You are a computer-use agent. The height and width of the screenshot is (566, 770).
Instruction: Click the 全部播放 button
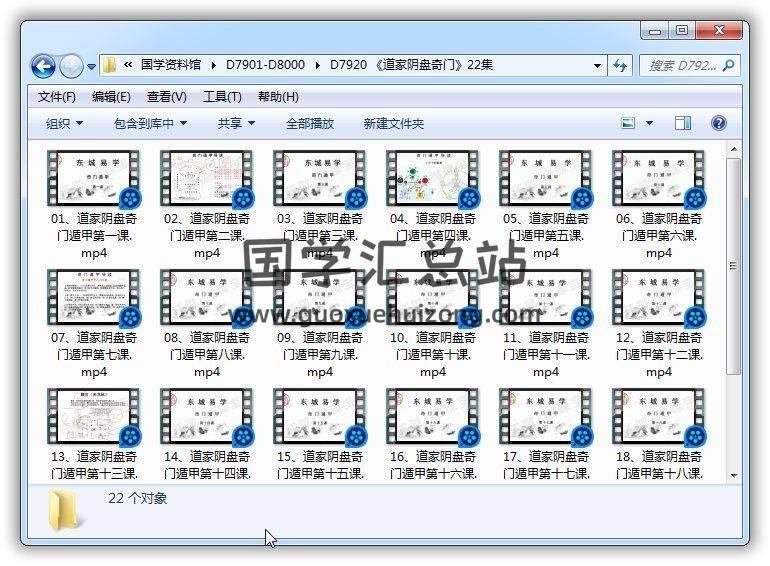(310, 124)
